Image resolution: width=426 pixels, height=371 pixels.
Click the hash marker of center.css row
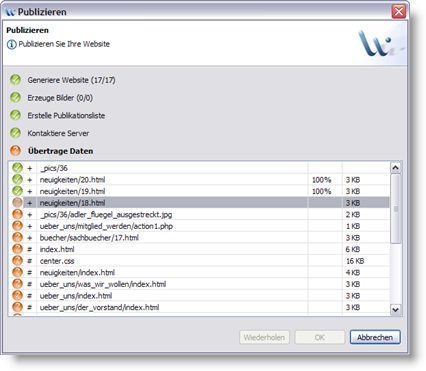(x=30, y=261)
